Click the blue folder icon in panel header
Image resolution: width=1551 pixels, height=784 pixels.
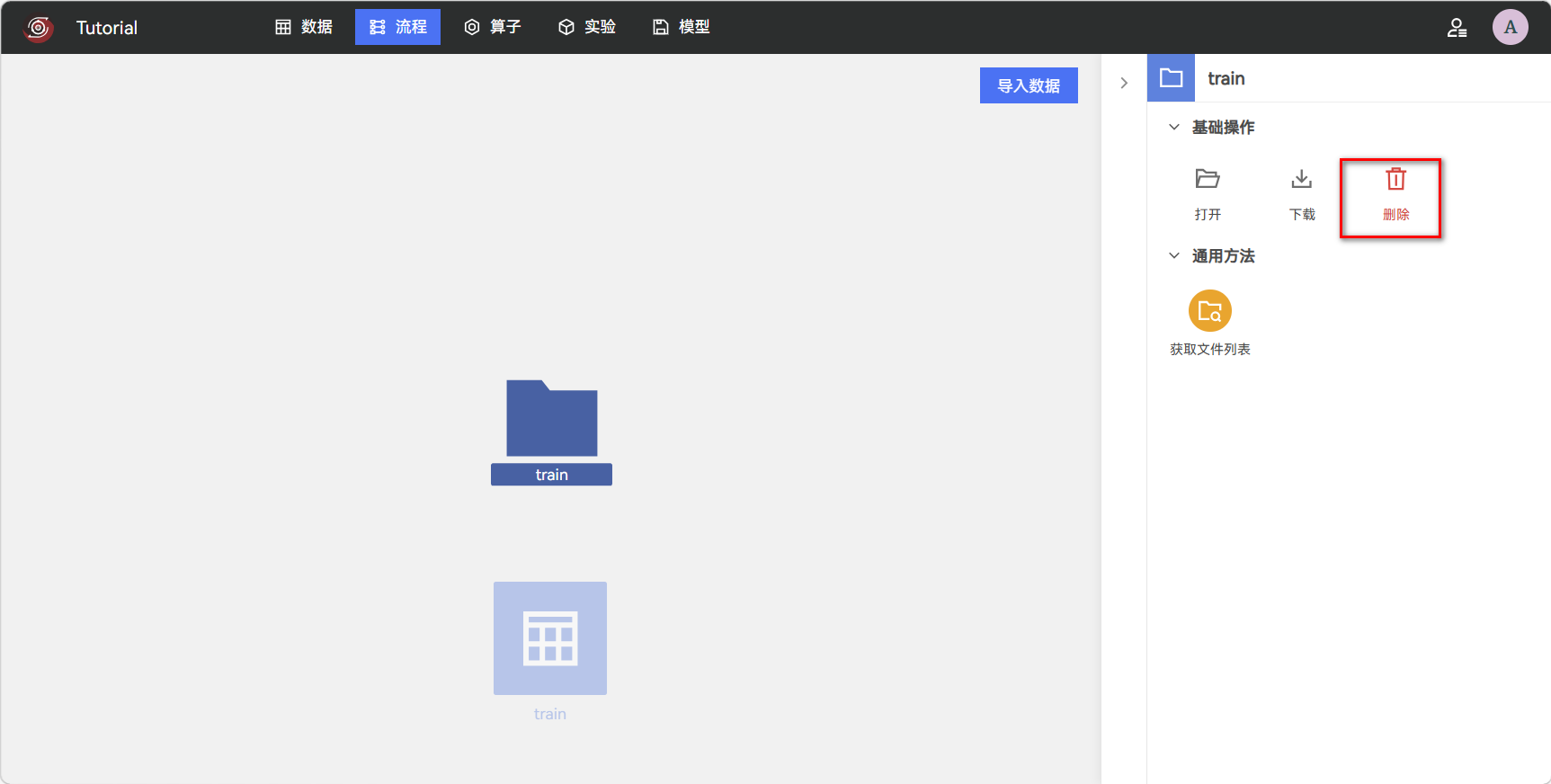[1171, 78]
